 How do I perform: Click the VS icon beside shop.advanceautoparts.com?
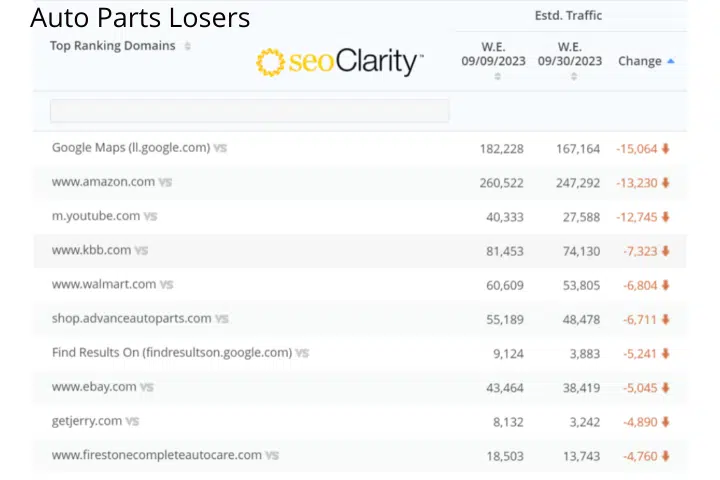222,319
